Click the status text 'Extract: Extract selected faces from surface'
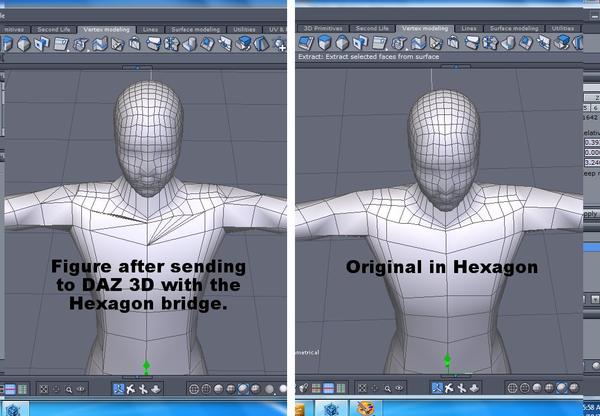The height and width of the screenshot is (416, 600). (x=368, y=57)
